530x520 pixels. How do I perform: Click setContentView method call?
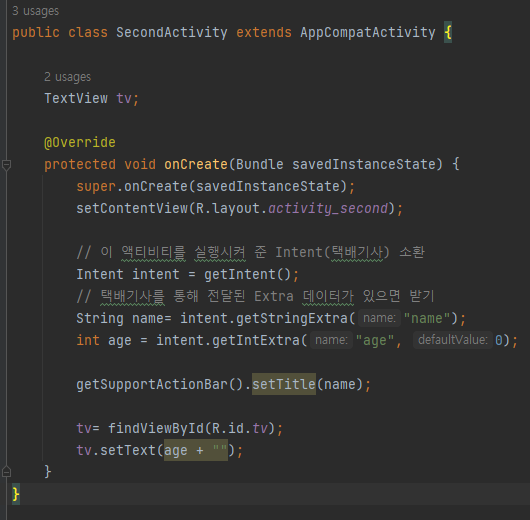click(x=132, y=208)
